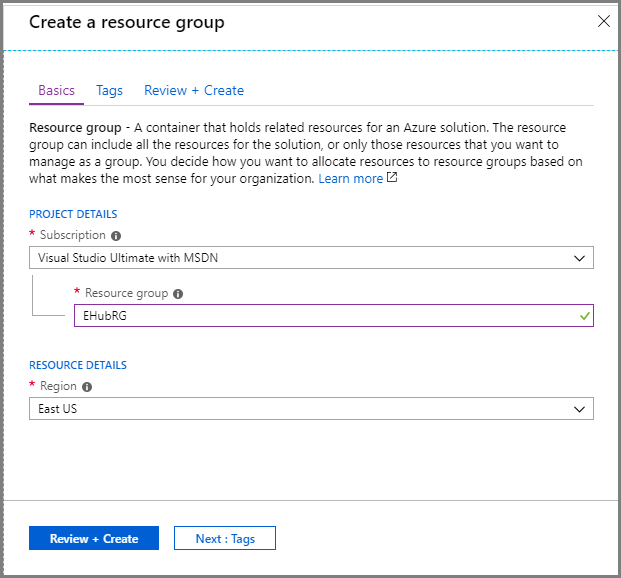Viewport: 621px width, 578px height.
Task: Click the Project Details section heading
Action: pos(73,214)
